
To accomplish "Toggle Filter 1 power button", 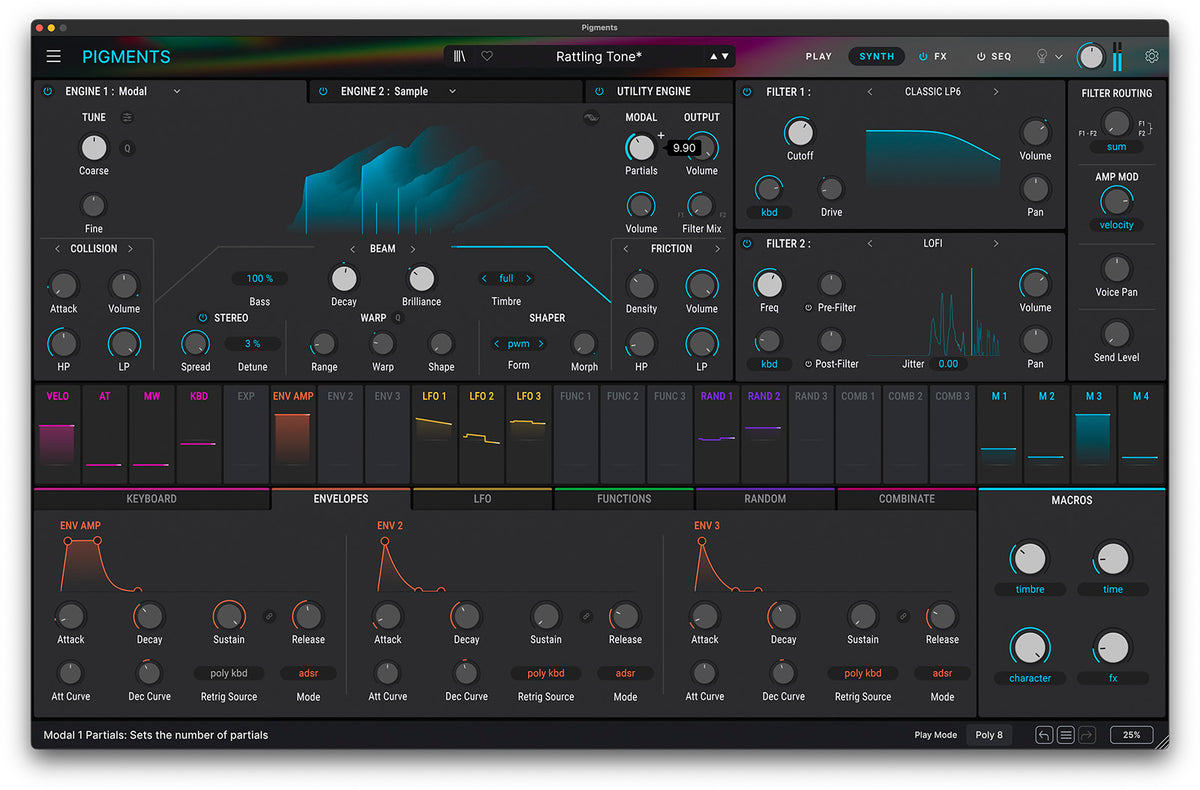I will click(747, 92).
